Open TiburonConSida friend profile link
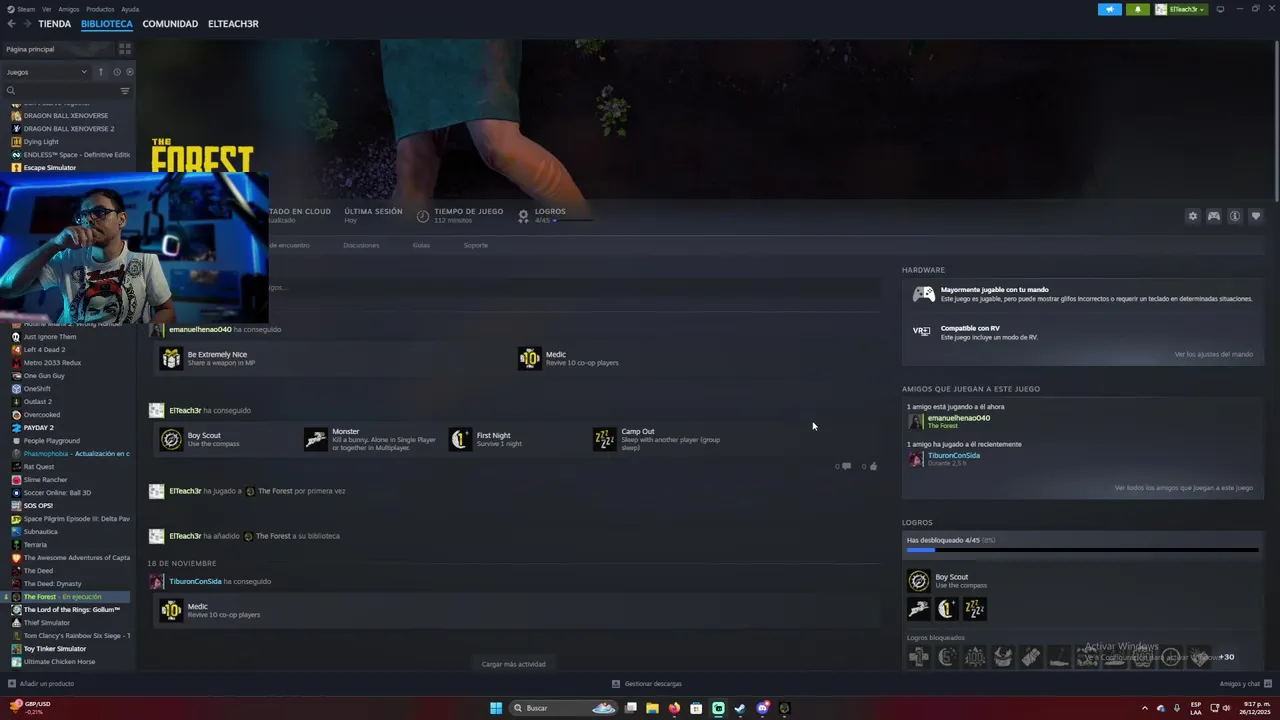Screen dimensions: 1280x720 pos(953,455)
